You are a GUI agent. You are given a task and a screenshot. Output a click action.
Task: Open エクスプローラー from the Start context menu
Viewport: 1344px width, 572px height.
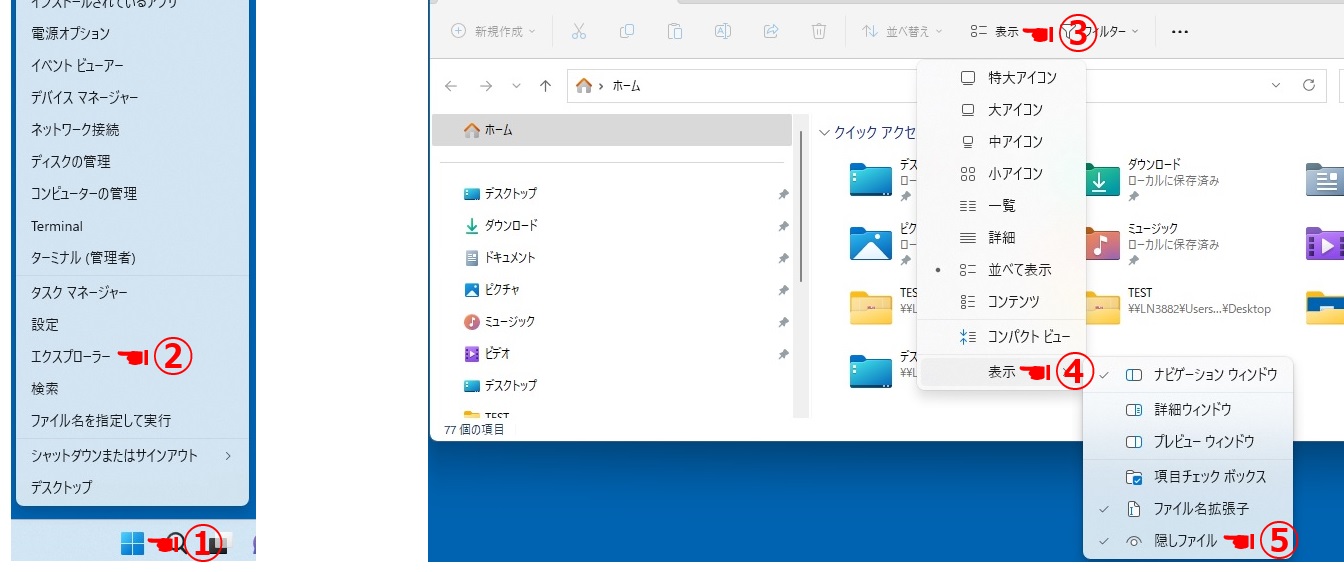[71, 356]
